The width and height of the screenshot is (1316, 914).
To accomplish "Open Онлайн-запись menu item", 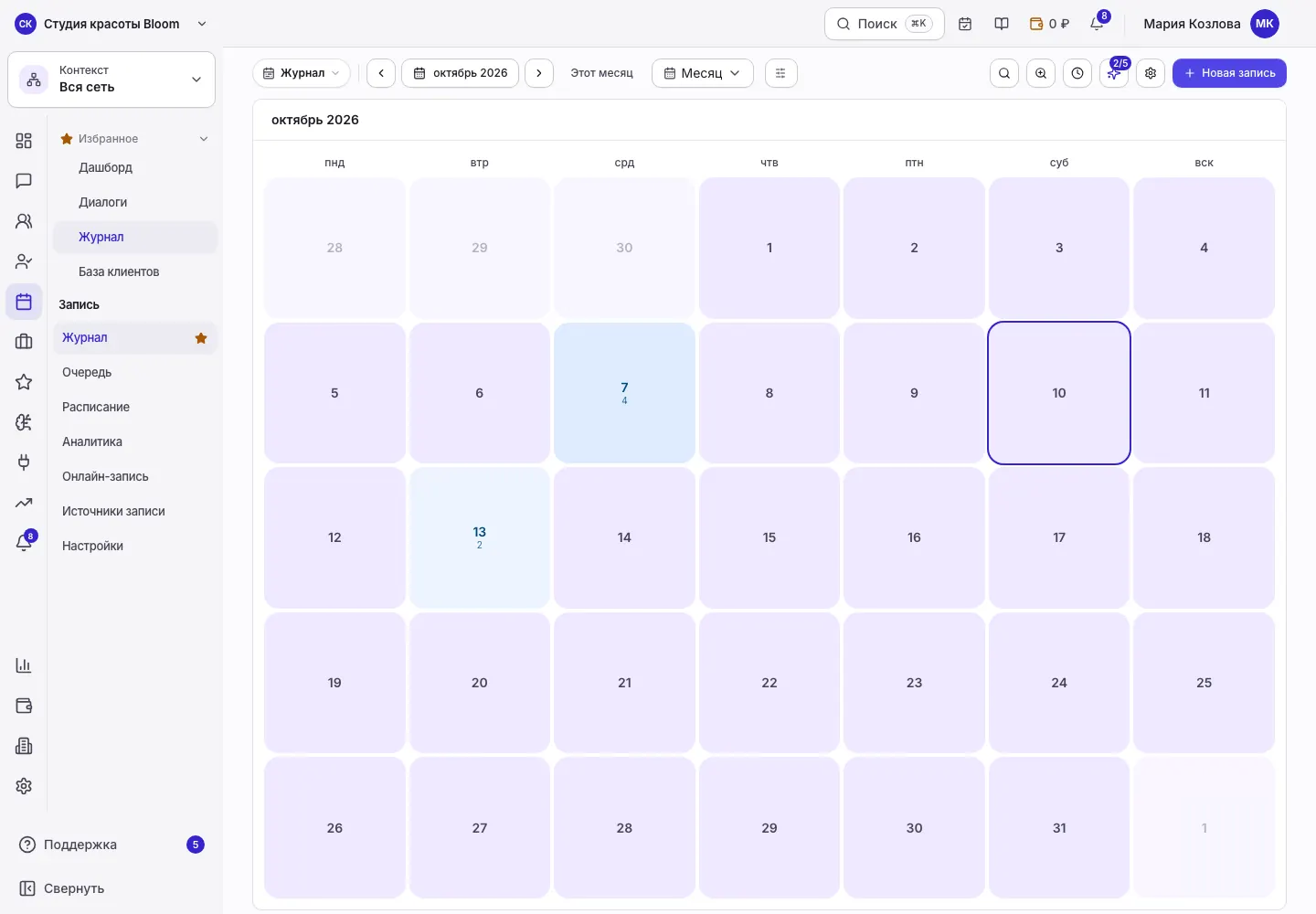I will pyautogui.click(x=105, y=476).
